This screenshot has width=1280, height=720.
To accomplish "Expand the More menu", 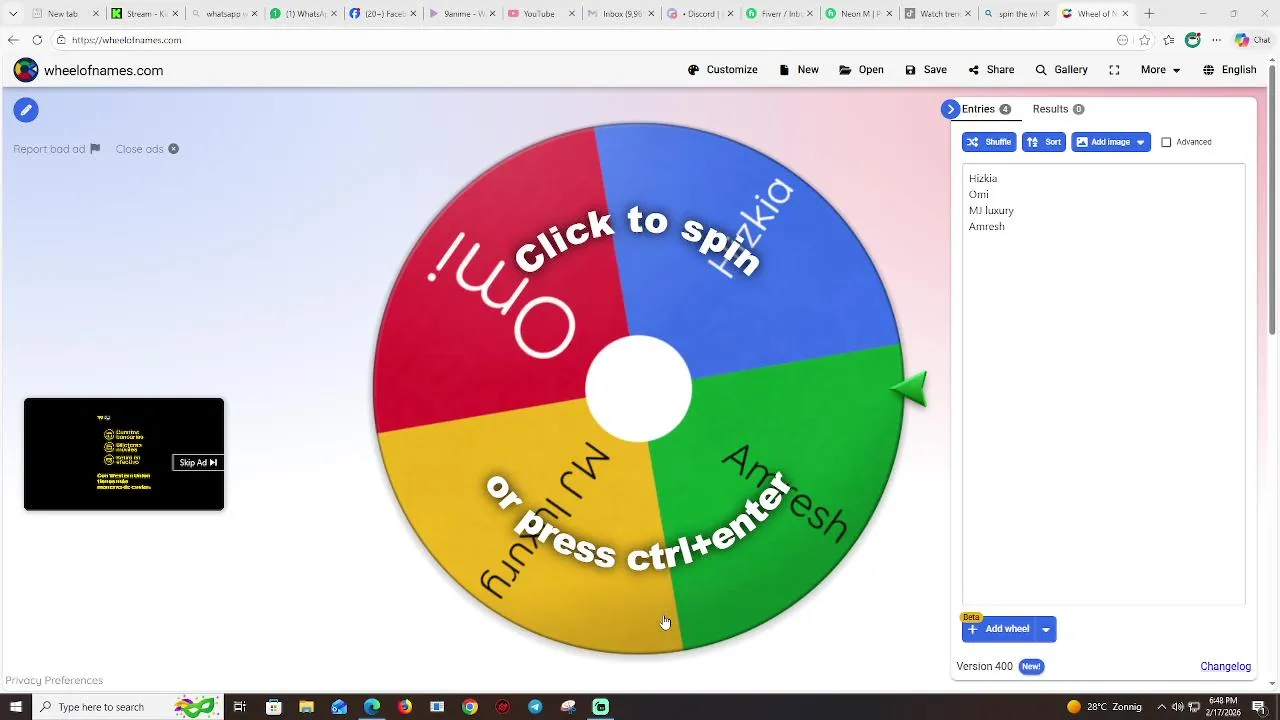I will 1161,70.
